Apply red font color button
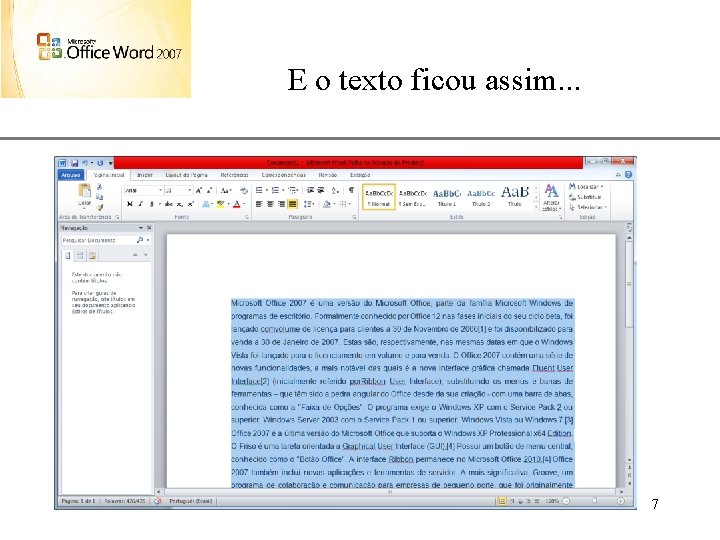Image resolution: width=720 pixels, height=540 pixels. coord(237,204)
